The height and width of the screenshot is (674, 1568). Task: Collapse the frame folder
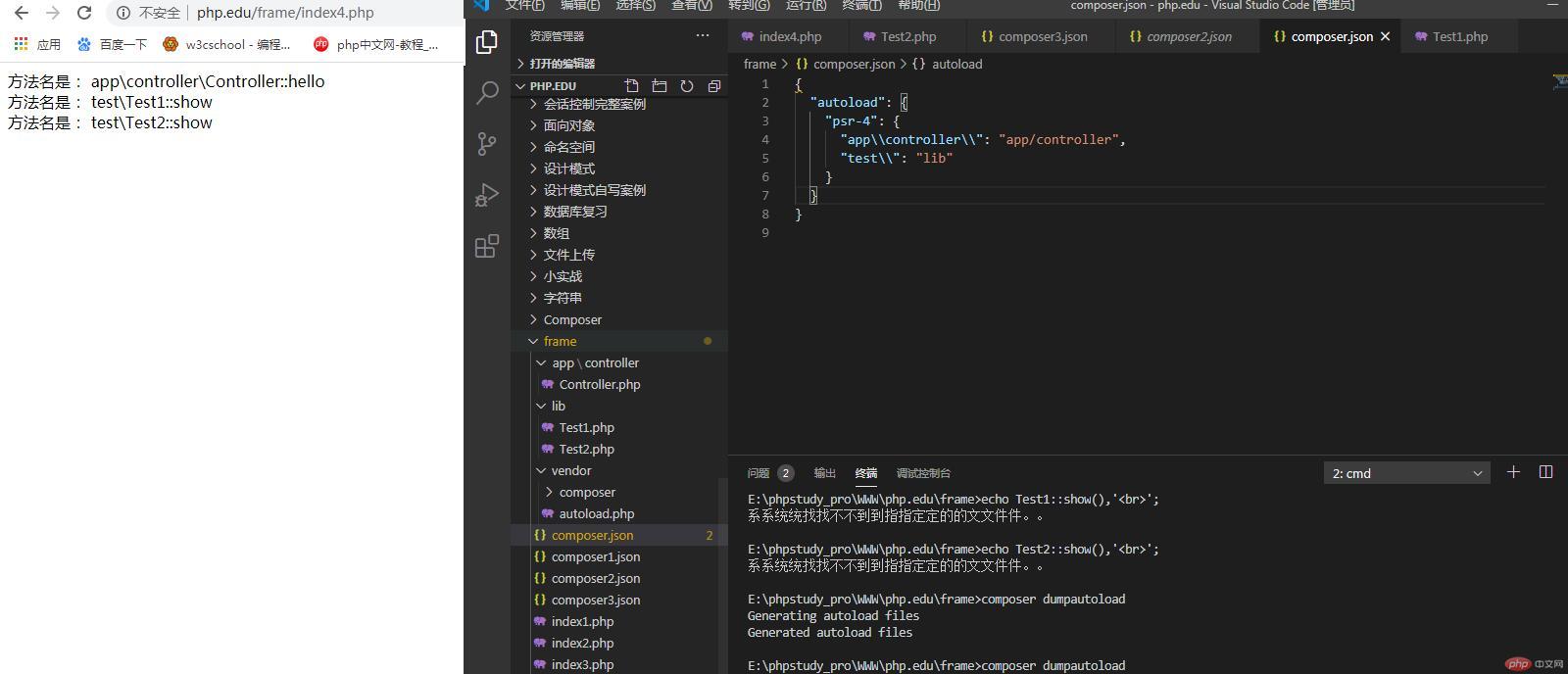(618, 341)
